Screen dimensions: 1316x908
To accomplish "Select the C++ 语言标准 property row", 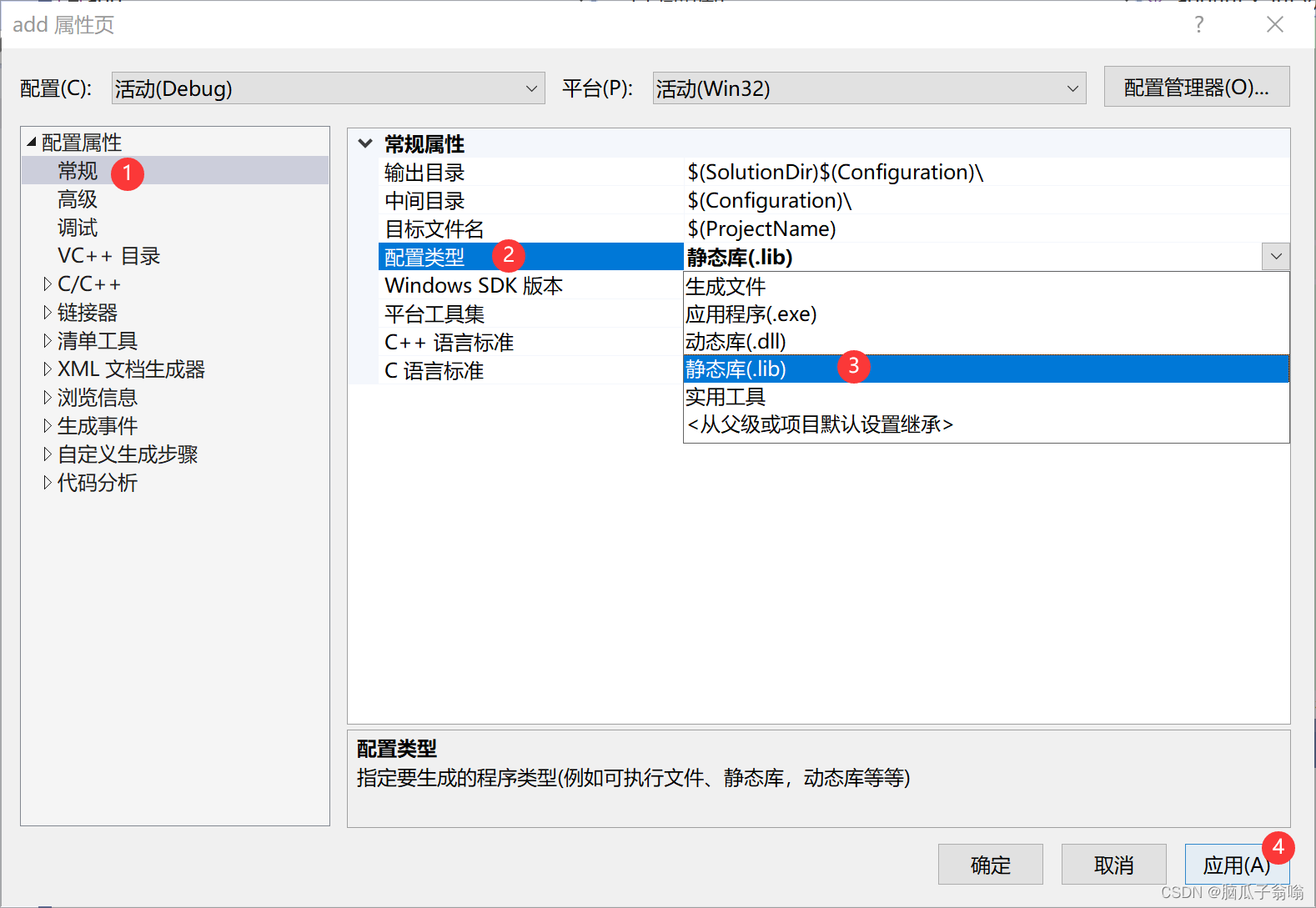I will coord(530,343).
